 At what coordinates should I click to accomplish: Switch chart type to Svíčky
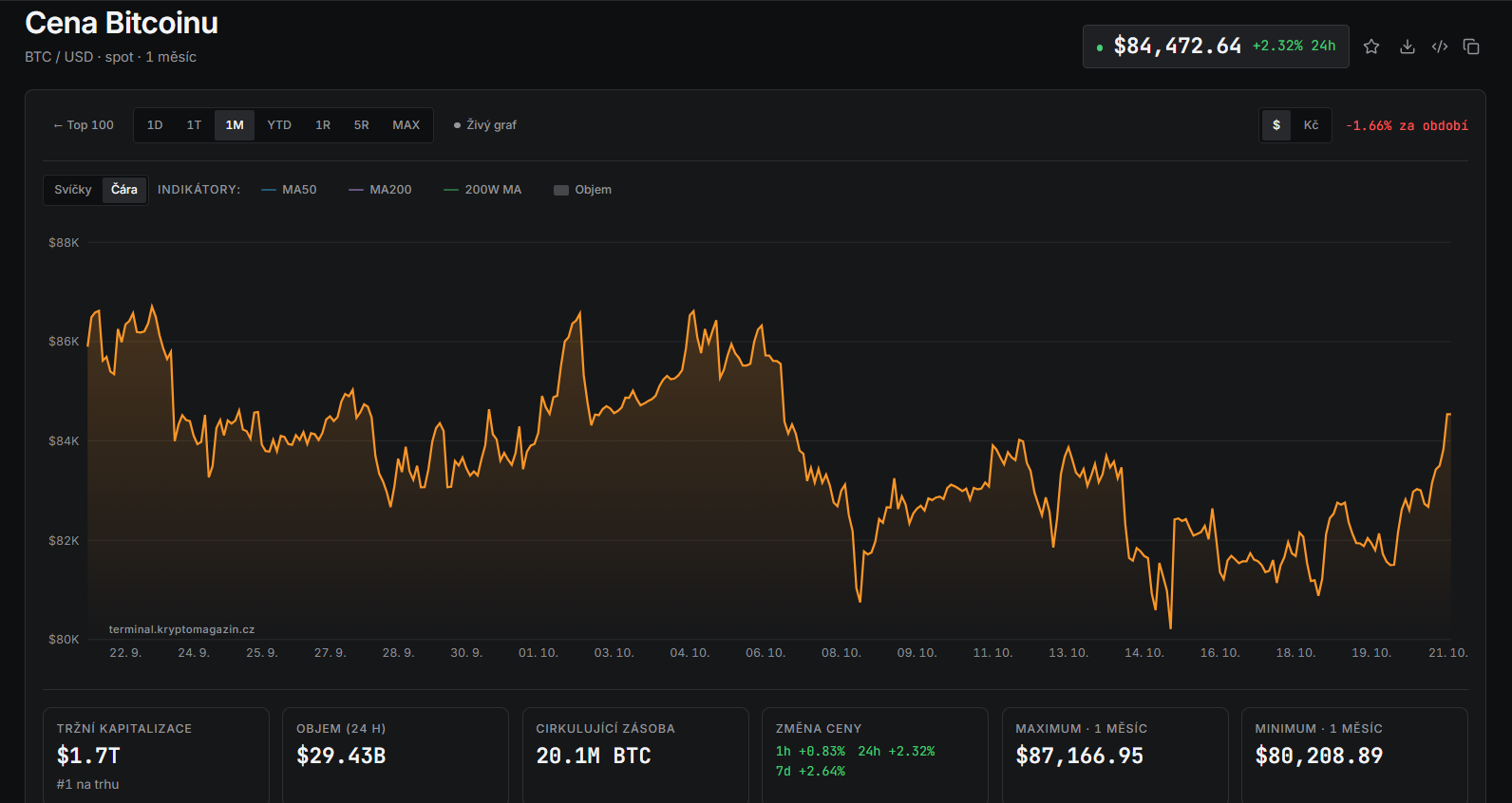73,190
